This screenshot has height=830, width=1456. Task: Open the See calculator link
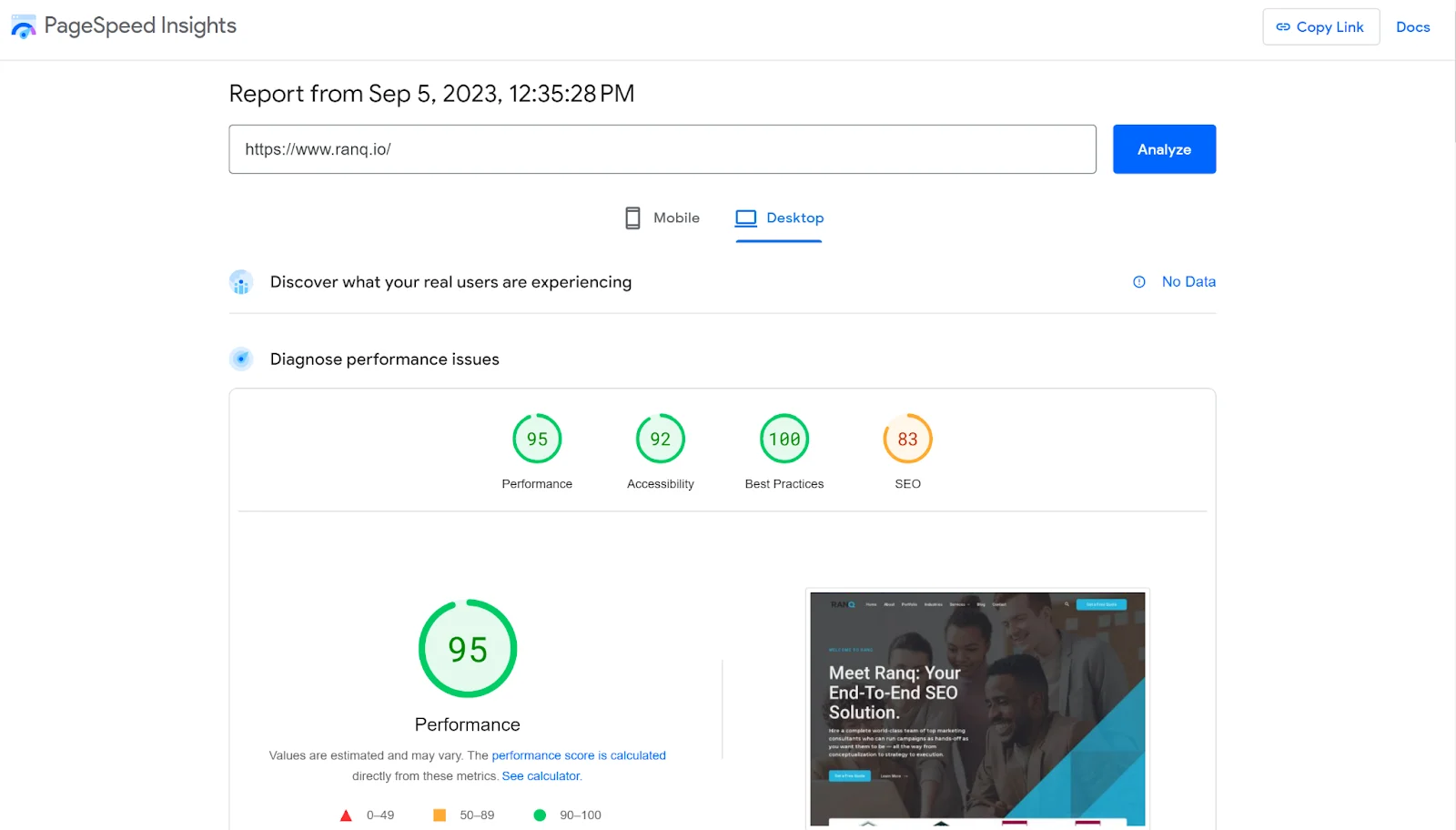pos(541,776)
